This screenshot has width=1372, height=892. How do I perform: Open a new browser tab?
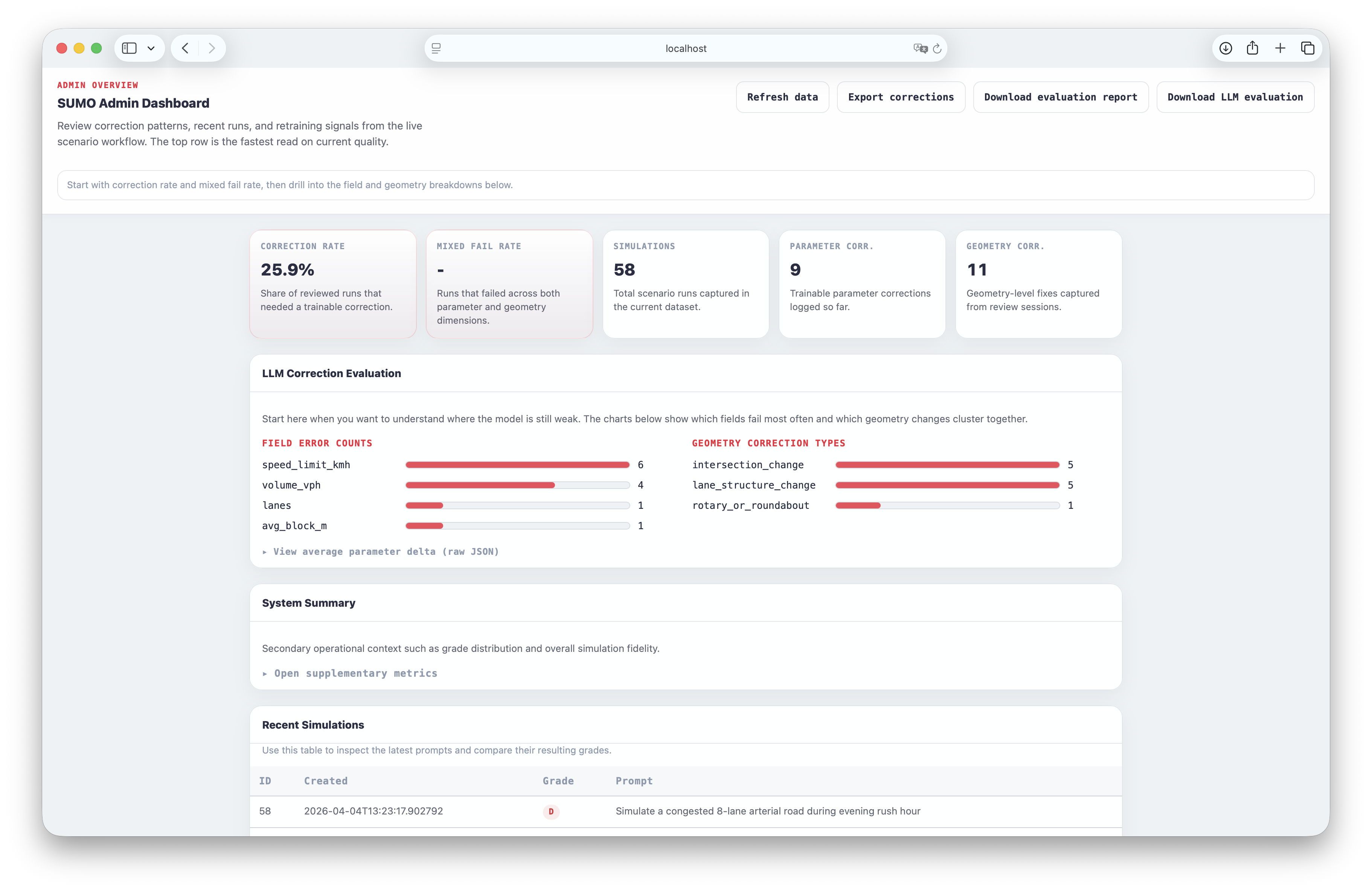tap(1281, 48)
